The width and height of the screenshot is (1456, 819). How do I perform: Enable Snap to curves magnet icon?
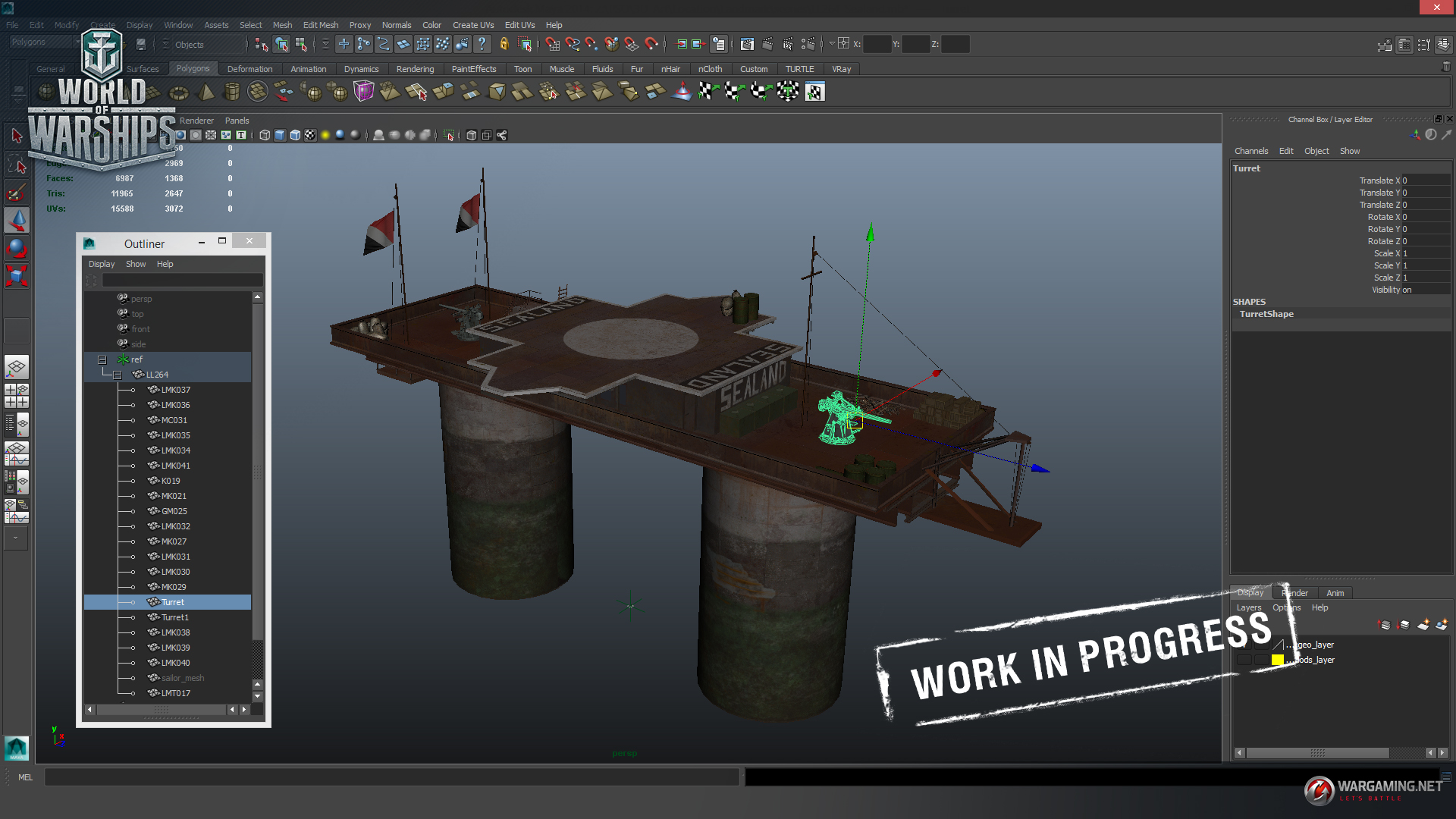click(x=573, y=44)
